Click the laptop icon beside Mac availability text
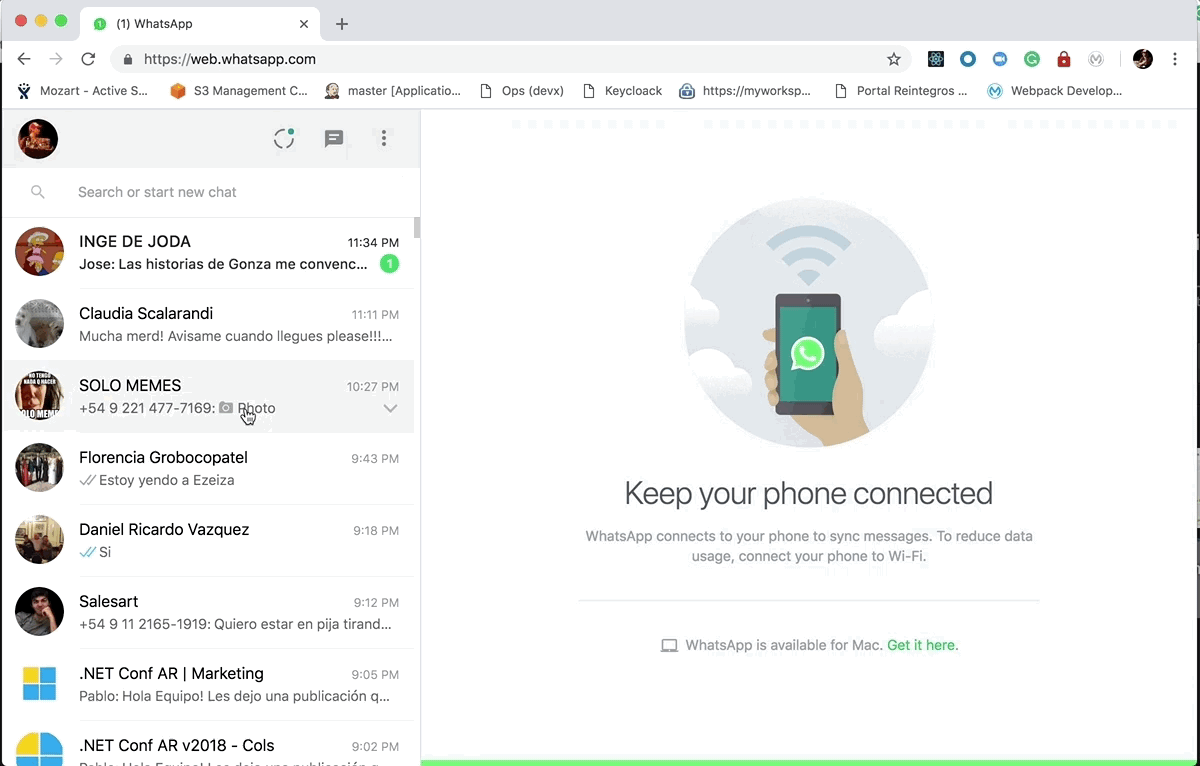The height and width of the screenshot is (766, 1200). pos(669,646)
